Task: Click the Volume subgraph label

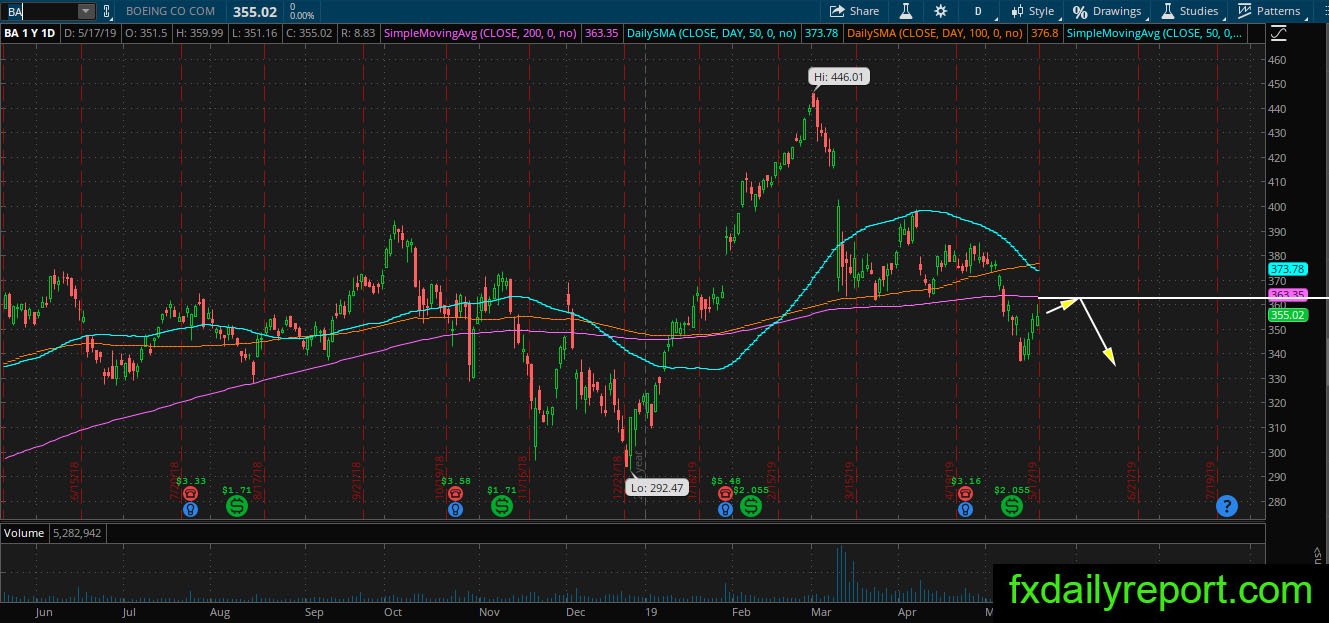Action: click(24, 533)
